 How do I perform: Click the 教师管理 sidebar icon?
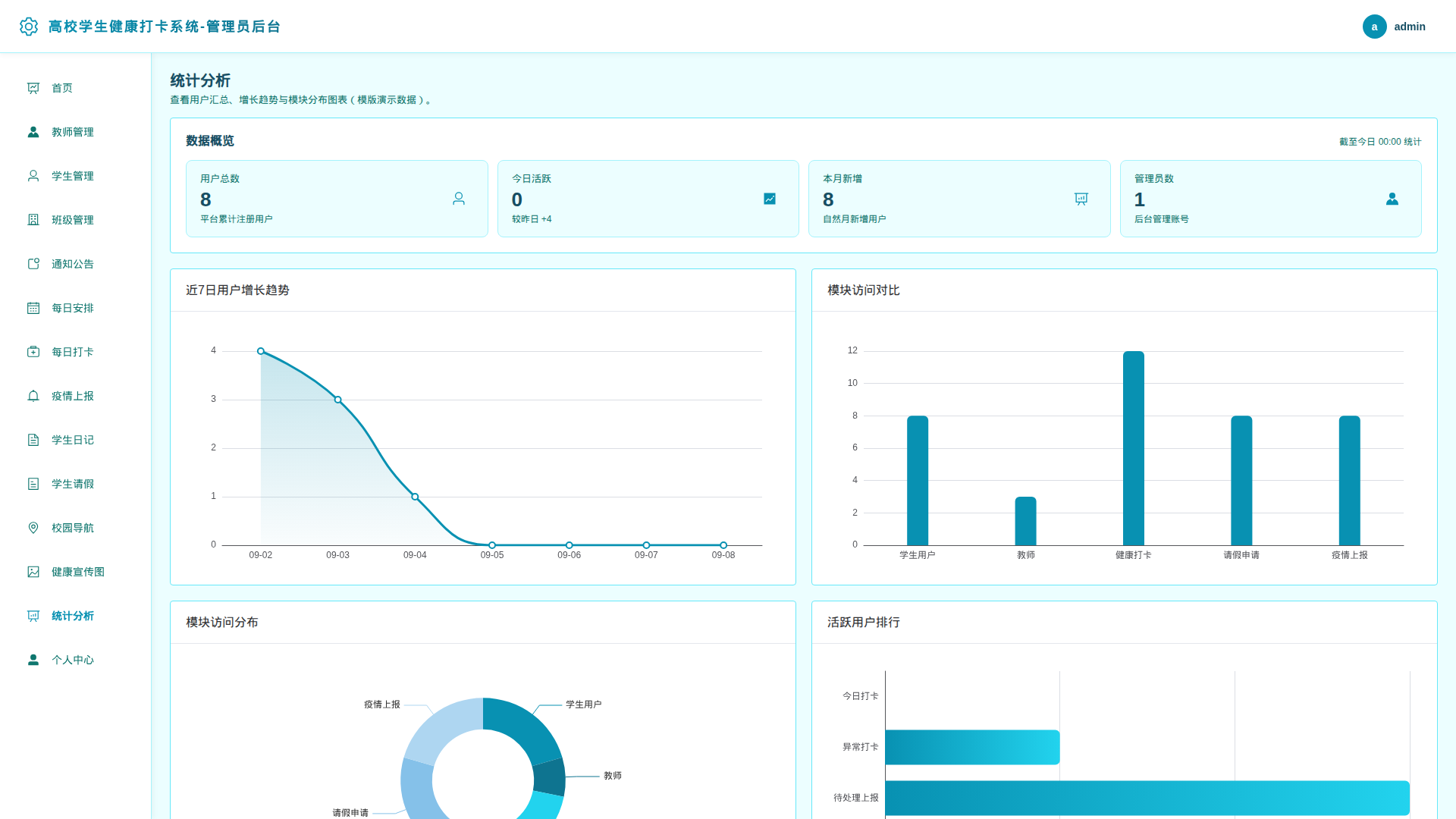click(33, 132)
